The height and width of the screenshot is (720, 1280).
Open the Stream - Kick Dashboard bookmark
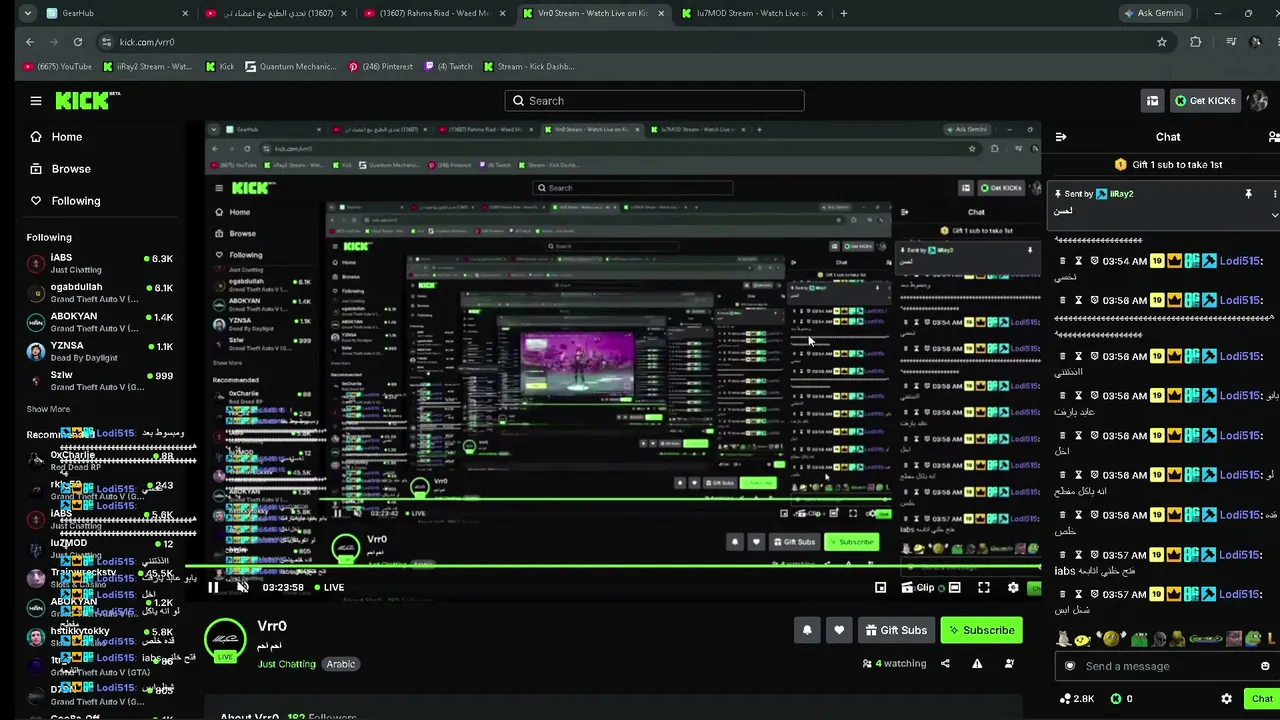(x=529, y=67)
